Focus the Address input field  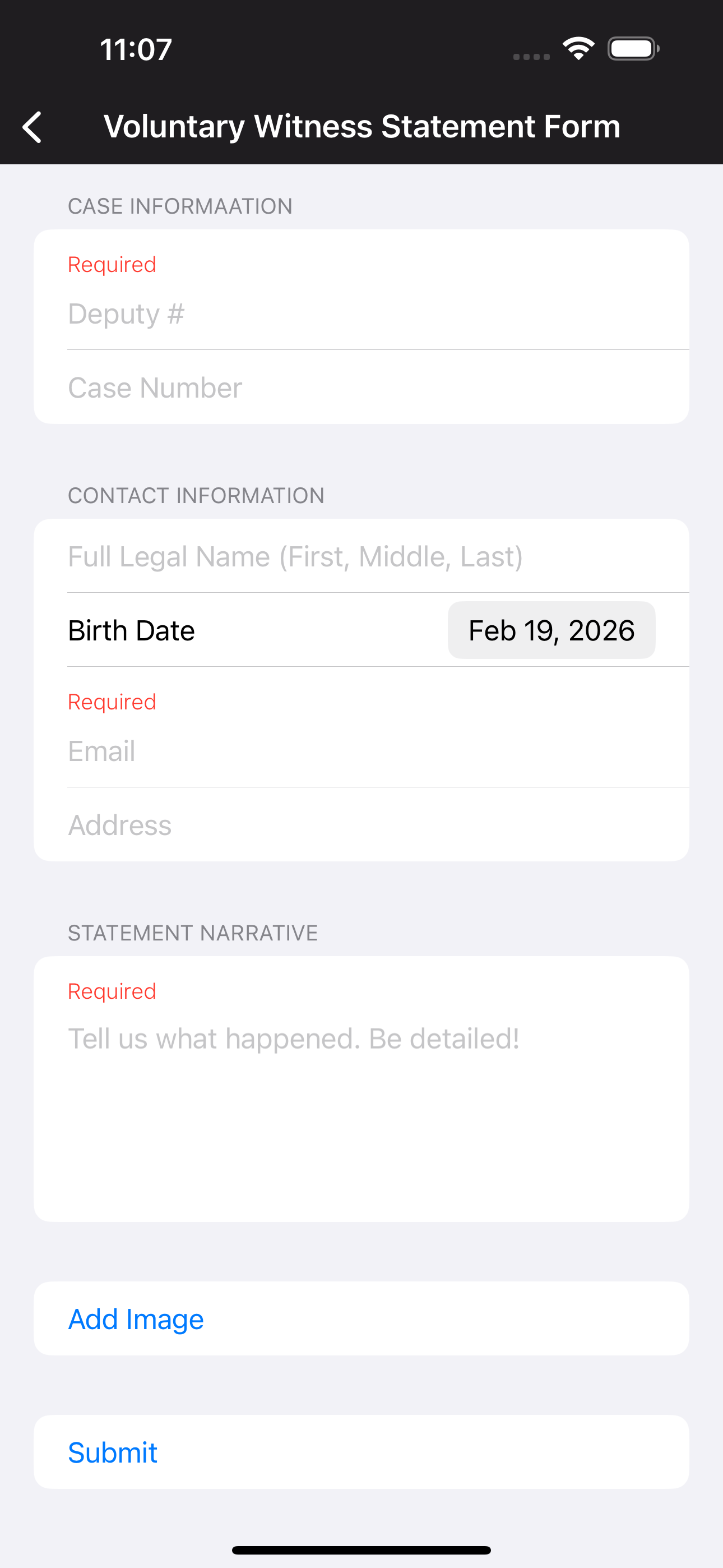(x=361, y=825)
